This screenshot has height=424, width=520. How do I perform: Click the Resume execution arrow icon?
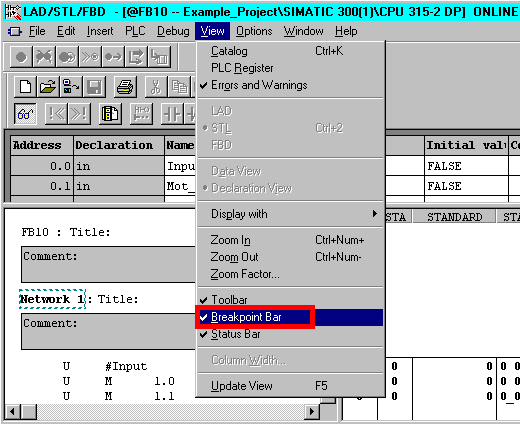click(x=113, y=57)
